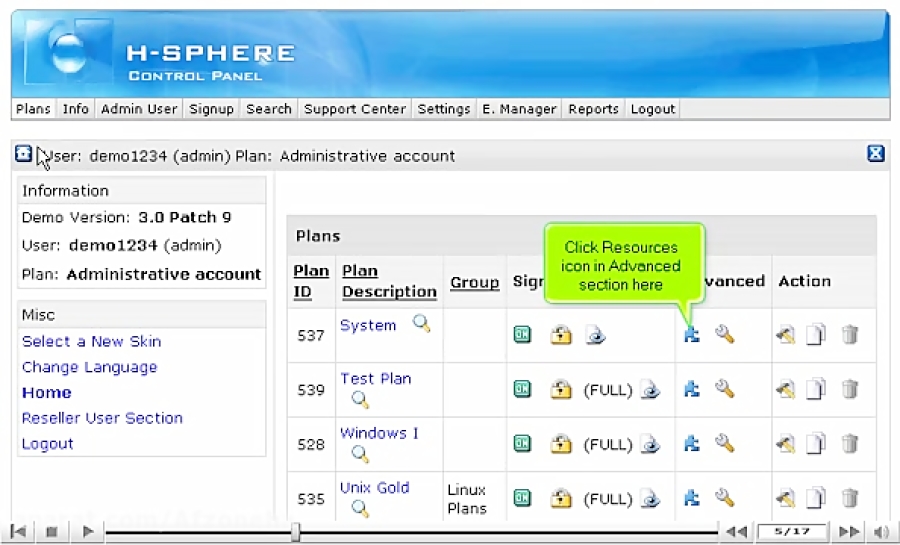The width and height of the screenshot is (900, 545).
Task: Open the Support Center menu
Action: [x=355, y=109]
